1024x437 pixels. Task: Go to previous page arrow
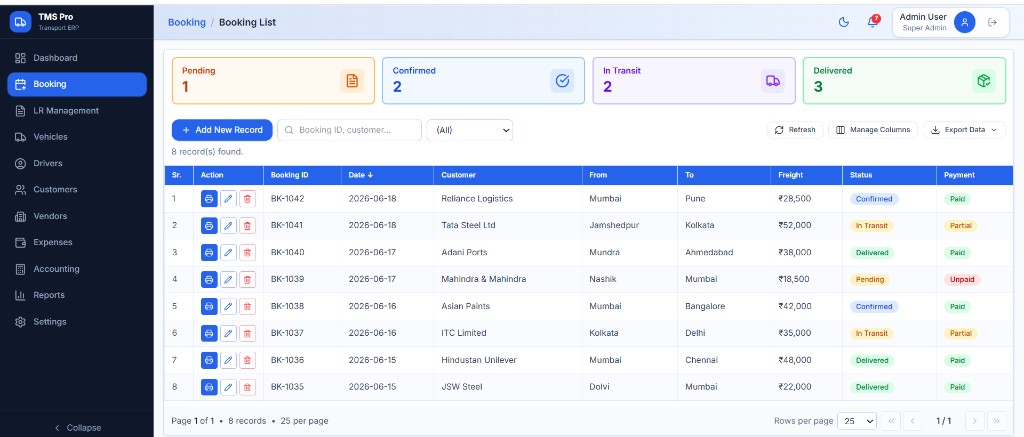point(912,421)
